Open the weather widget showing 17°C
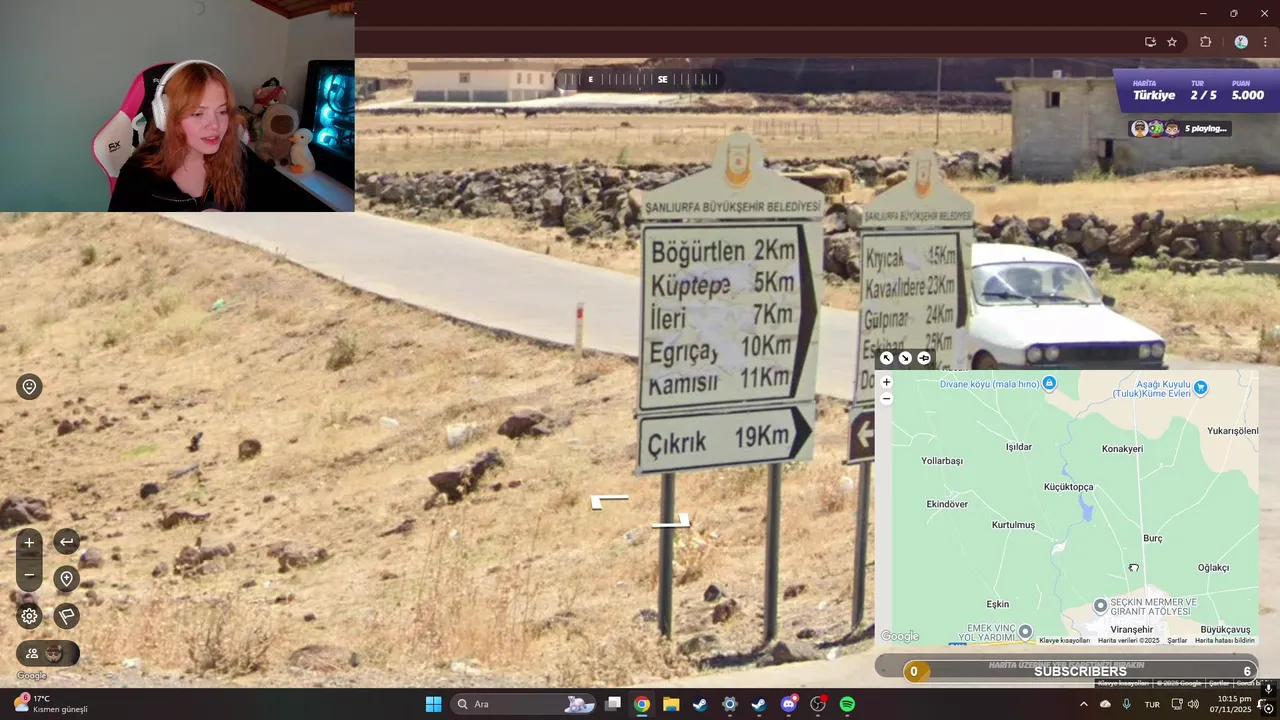 point(51,704)
